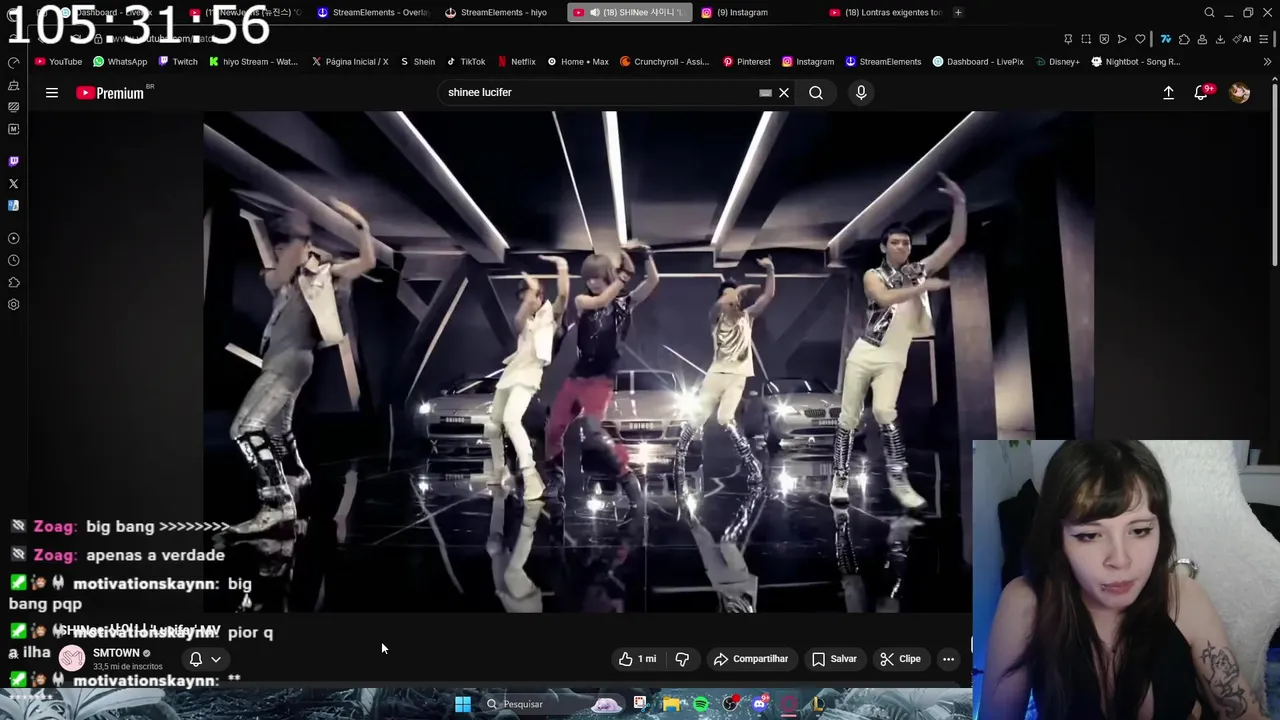This screenshot has height=720, width=1280.
Task: Open the Página Inicial / X bookmark
Action: pyautogui.click(x=350, y=61)
